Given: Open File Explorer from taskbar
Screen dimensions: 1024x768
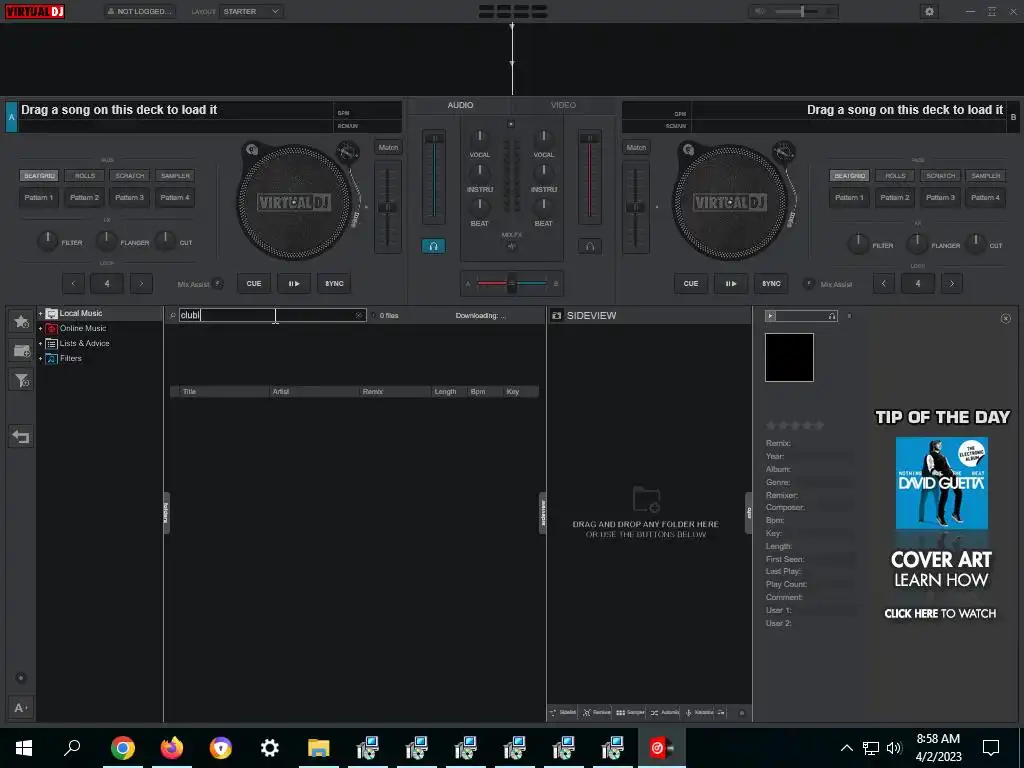Looking at the screenshot, I should tap(319, 748).
